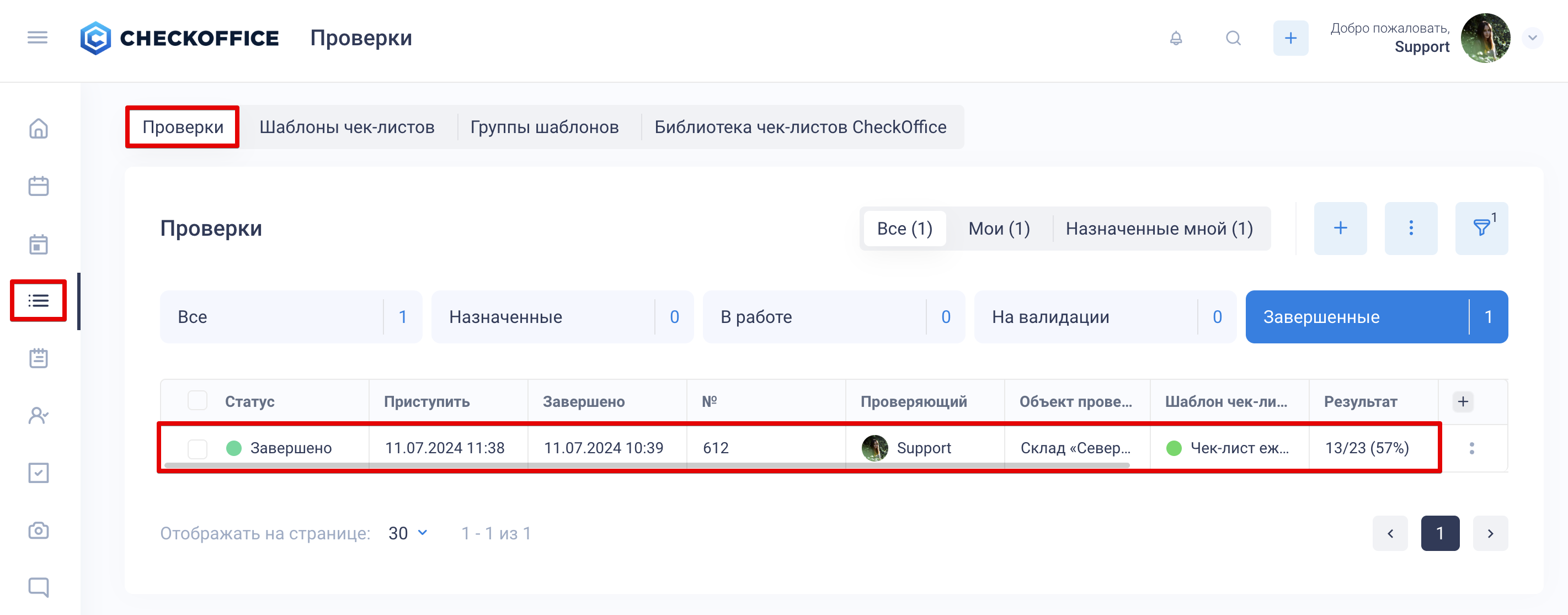1568x615 pixels.
Task: Filter by В работе status
Action: click(x=833, y=317)
